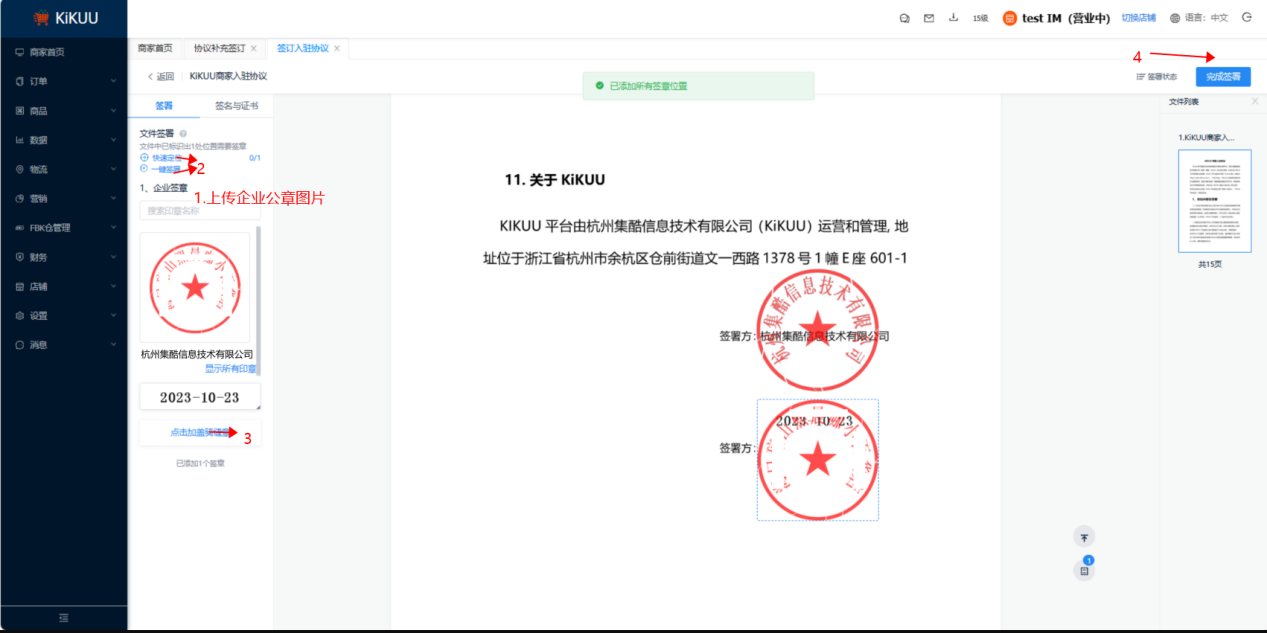1267x633 pixels.
Task: Click the logout icon at the top right
Action: click(1246, 17)
